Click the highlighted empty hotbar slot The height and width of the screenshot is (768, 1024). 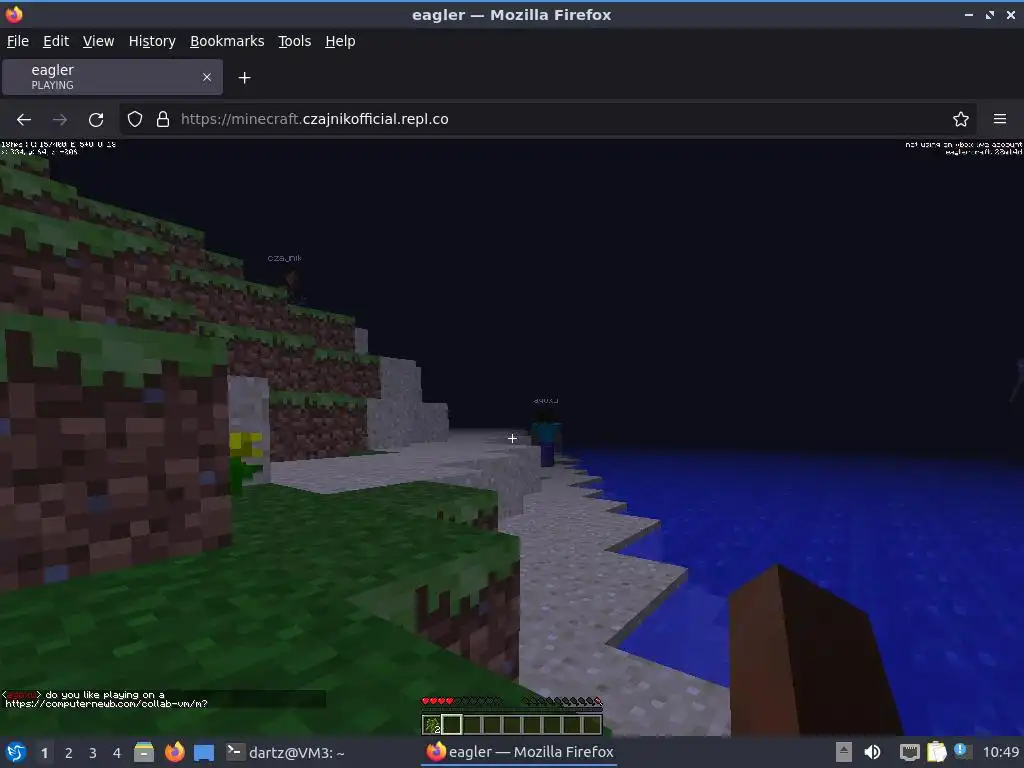click(452, 724)
